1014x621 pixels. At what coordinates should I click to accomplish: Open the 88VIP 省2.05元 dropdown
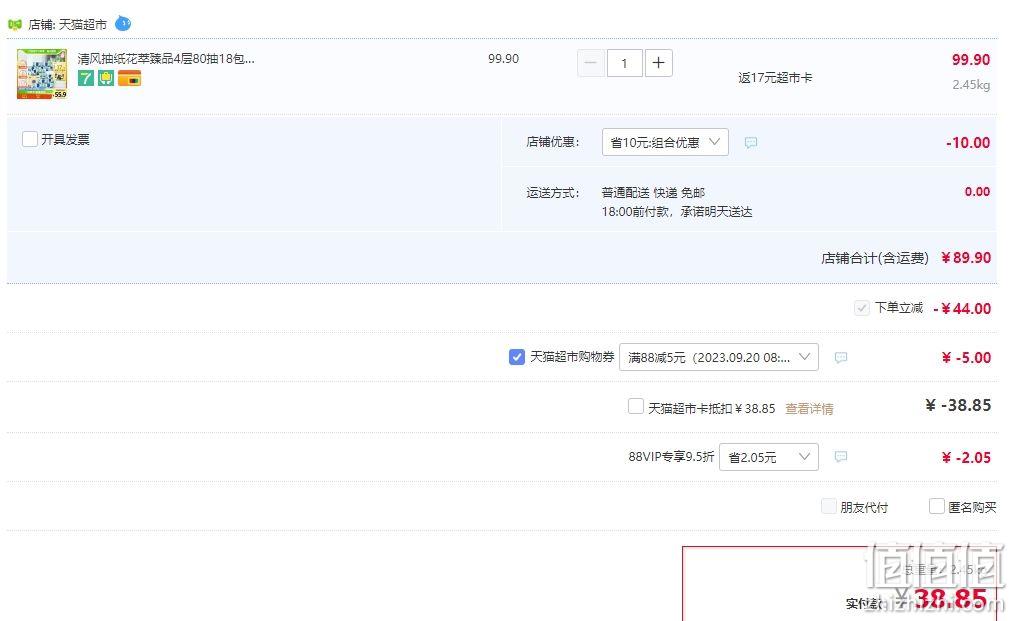pos(769,457)
